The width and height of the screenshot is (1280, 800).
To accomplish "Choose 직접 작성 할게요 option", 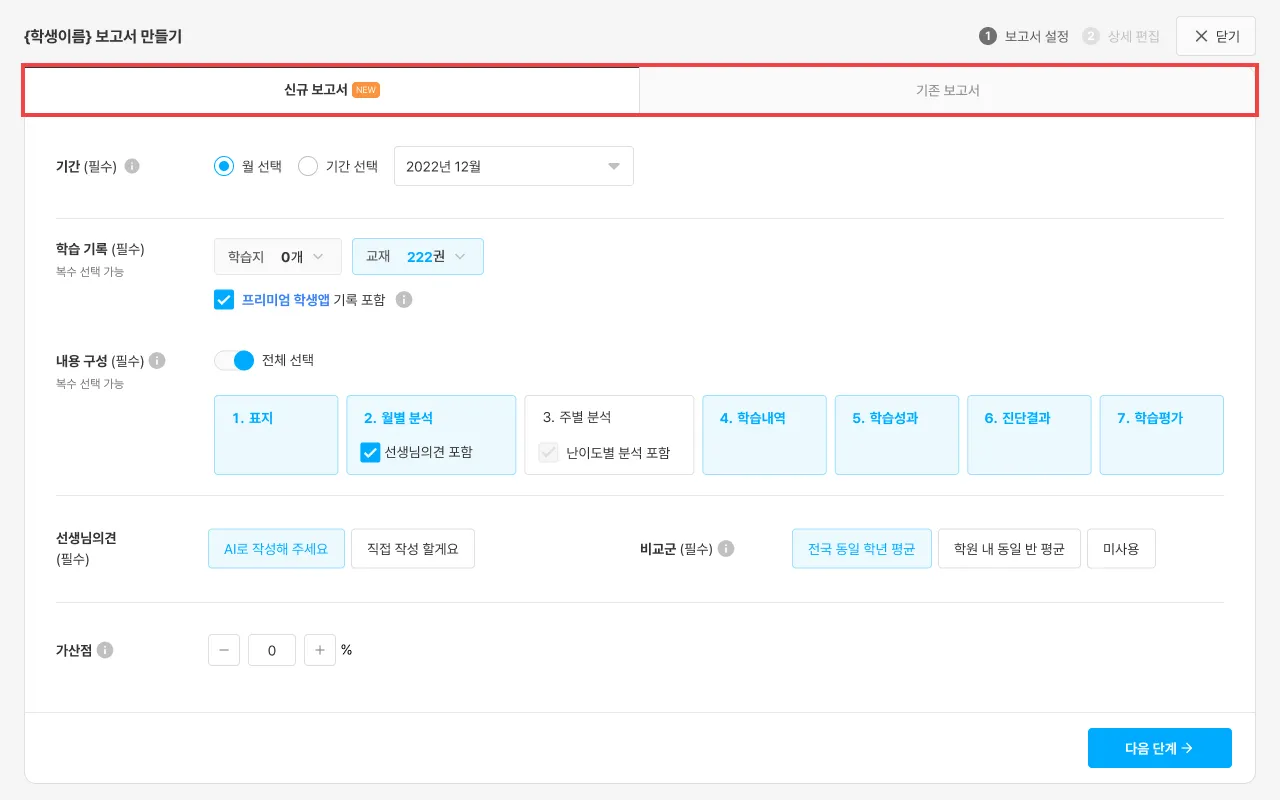I will (x=412, y=549).
